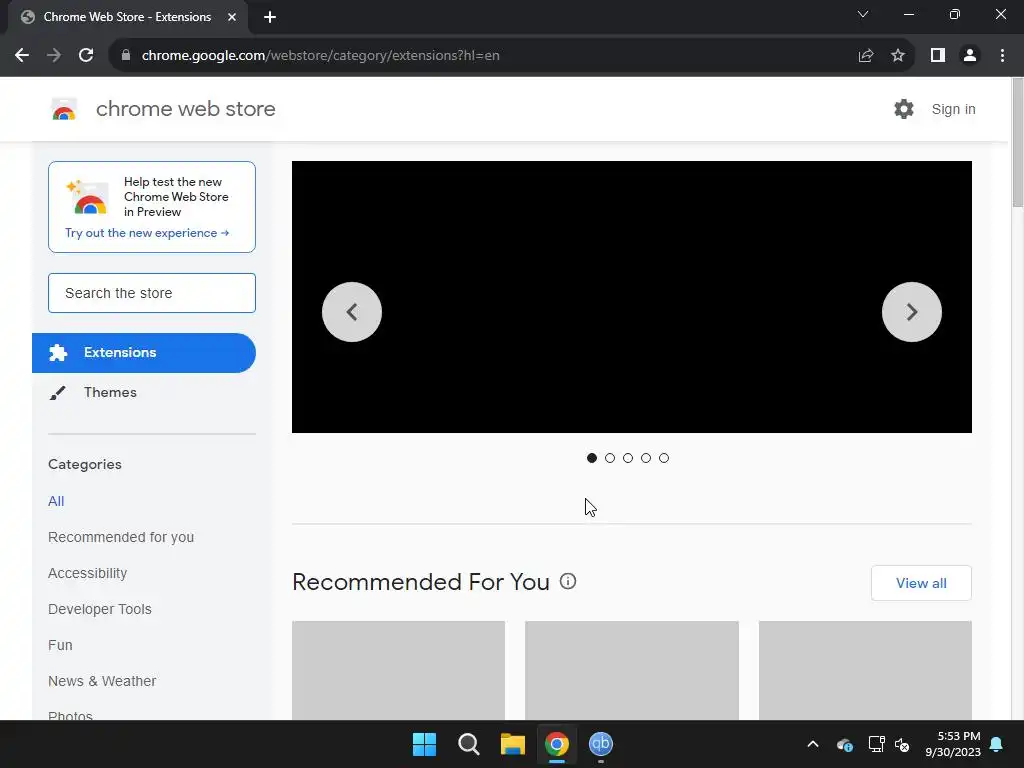This screenshot has height=768, width=1024.
Task: Bookmark this tab with the star icon
Action: click(898, 56)
